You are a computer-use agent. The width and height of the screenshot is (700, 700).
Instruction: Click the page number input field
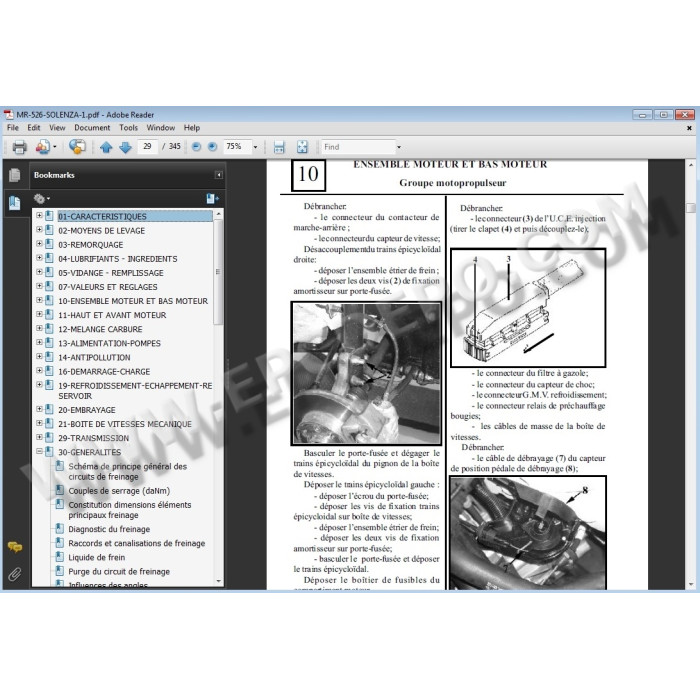[148, 146]
